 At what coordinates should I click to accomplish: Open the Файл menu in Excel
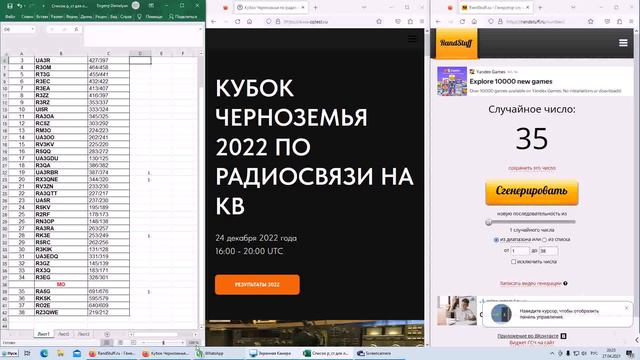(x=10, y=17)
